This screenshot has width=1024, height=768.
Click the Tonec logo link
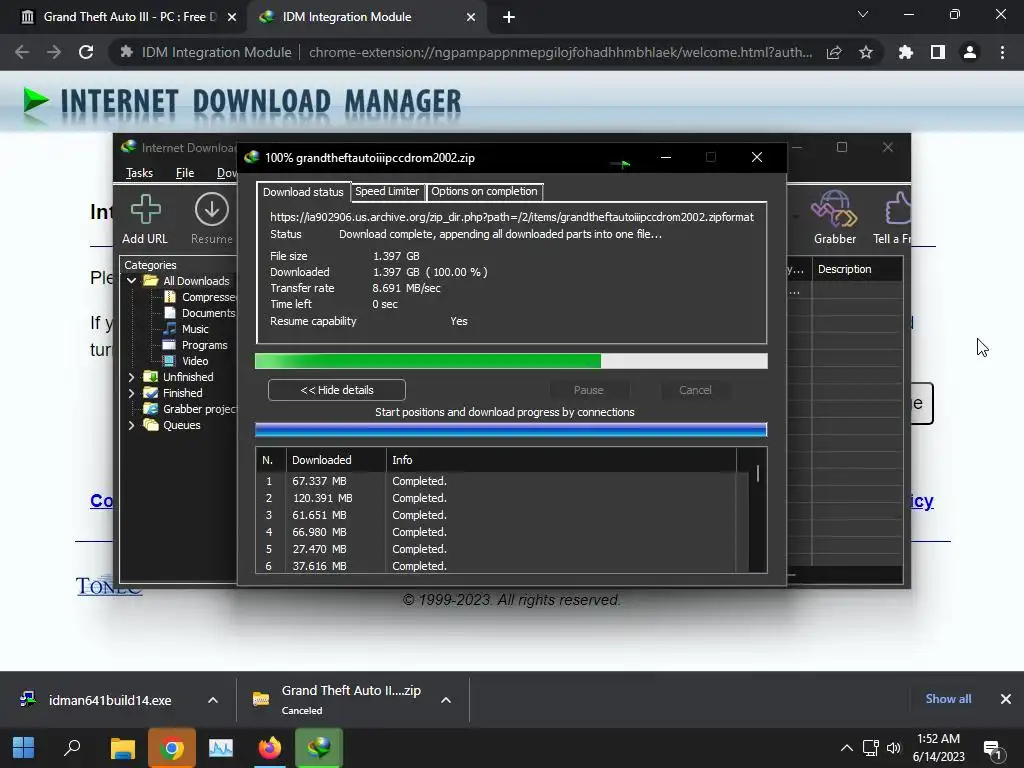click(x=108, y=586)
